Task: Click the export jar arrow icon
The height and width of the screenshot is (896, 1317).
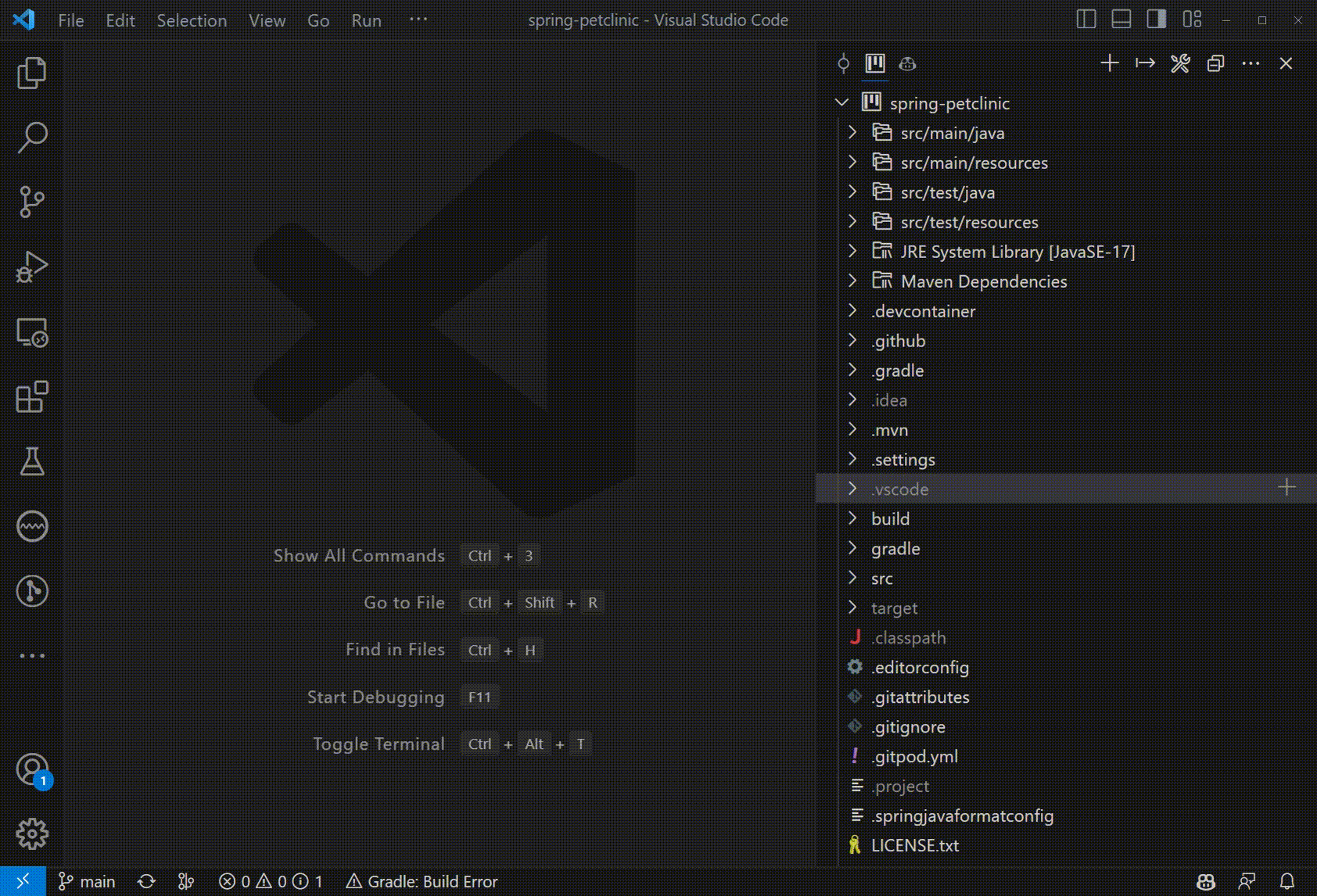Action: (1145, 63)
